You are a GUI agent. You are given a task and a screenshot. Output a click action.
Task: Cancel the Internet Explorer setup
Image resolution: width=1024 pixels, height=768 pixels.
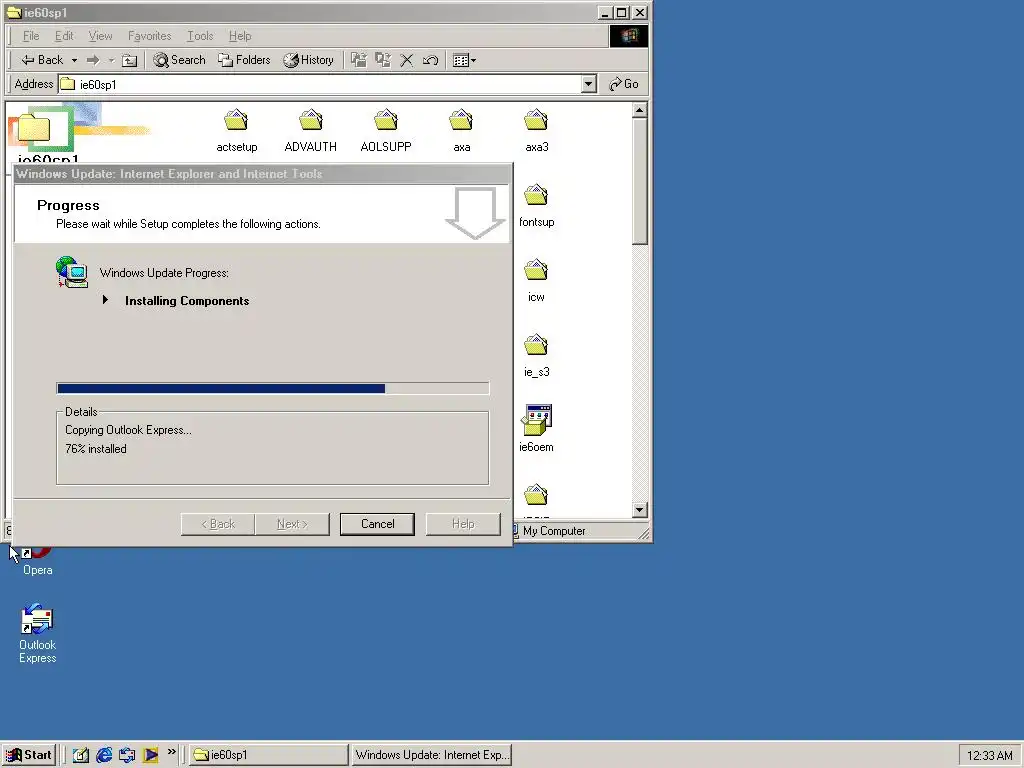click(x=377, y=524)
